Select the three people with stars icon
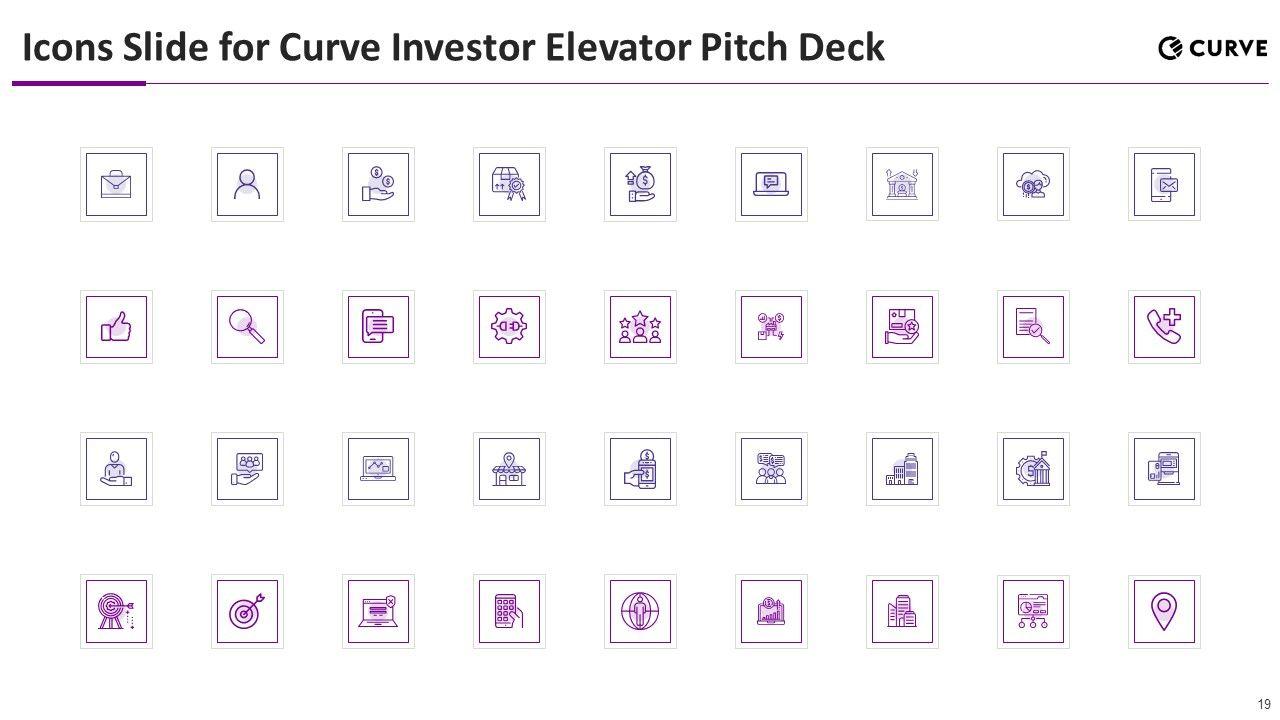 tap(640, 327)
